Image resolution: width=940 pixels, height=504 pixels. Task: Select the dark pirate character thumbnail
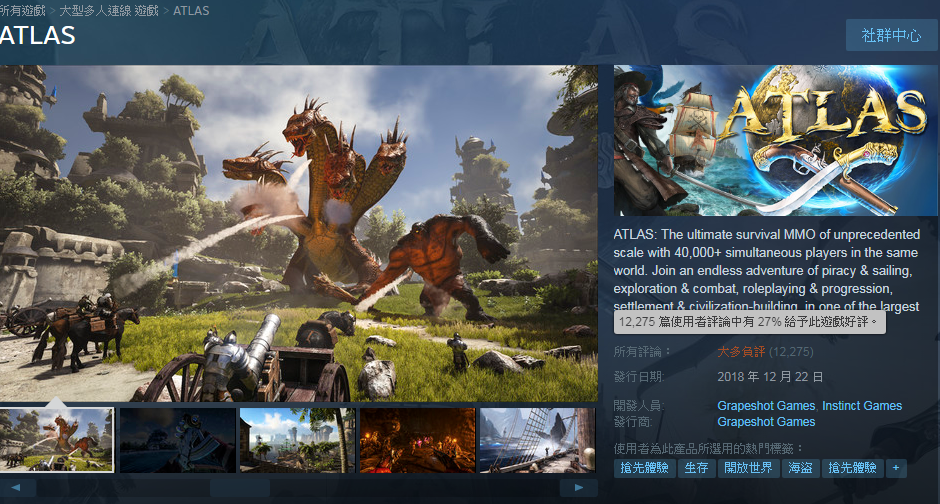(x=177, y=440)
